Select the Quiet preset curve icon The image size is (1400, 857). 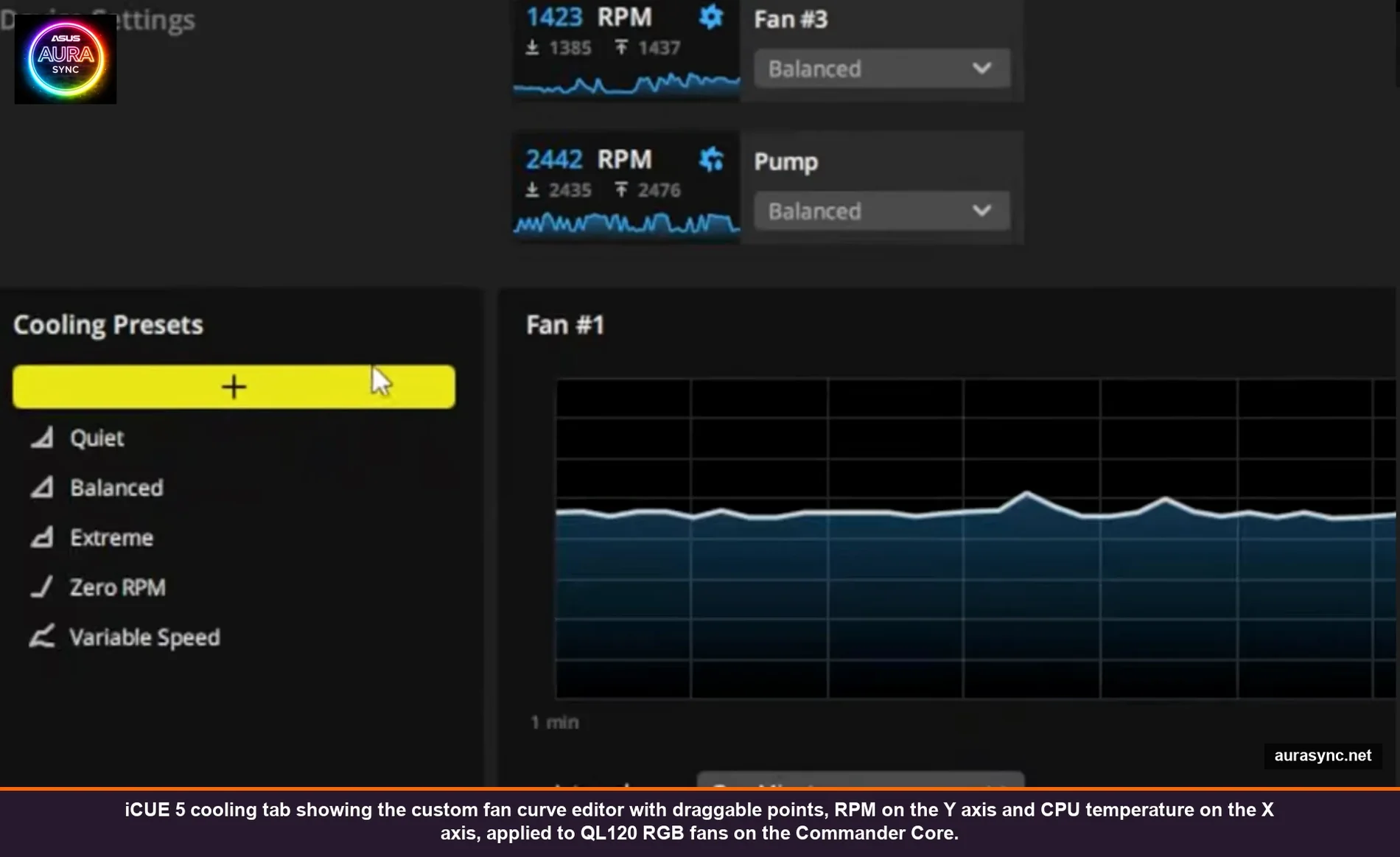42,437
